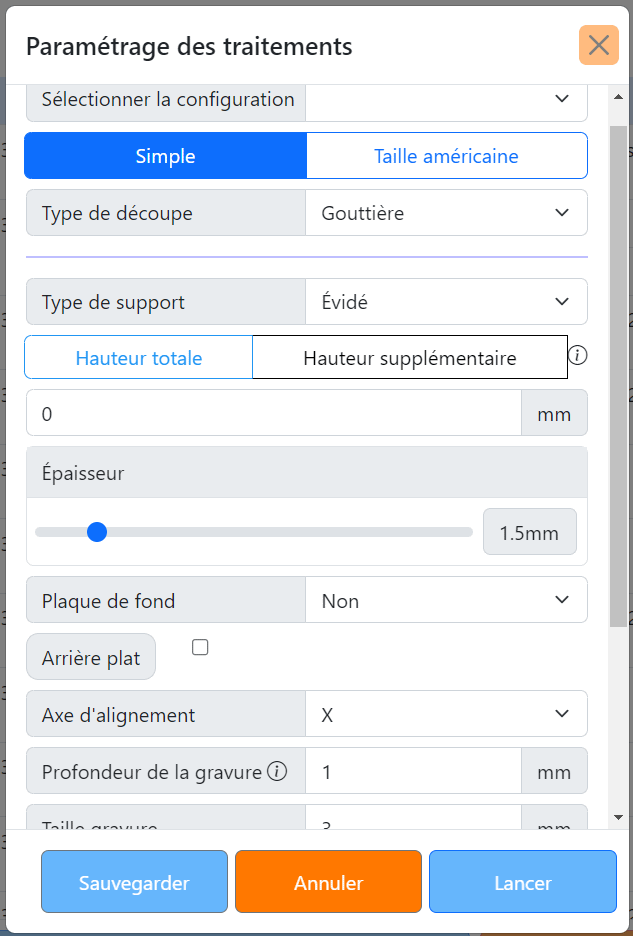Switch to Hauteur supplémentaire mode
Screen dimensions: 633x936
coord(409,356)
